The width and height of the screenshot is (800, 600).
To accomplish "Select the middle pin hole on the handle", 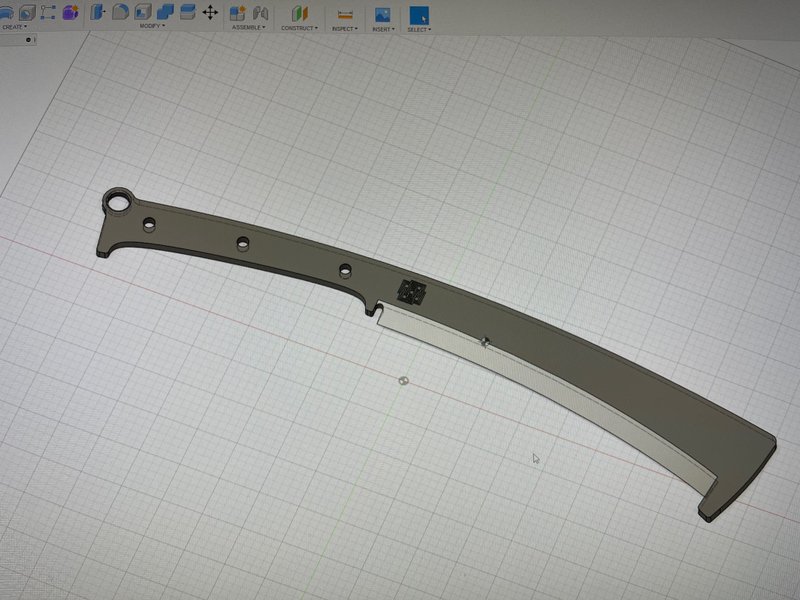I will [243, 242].
